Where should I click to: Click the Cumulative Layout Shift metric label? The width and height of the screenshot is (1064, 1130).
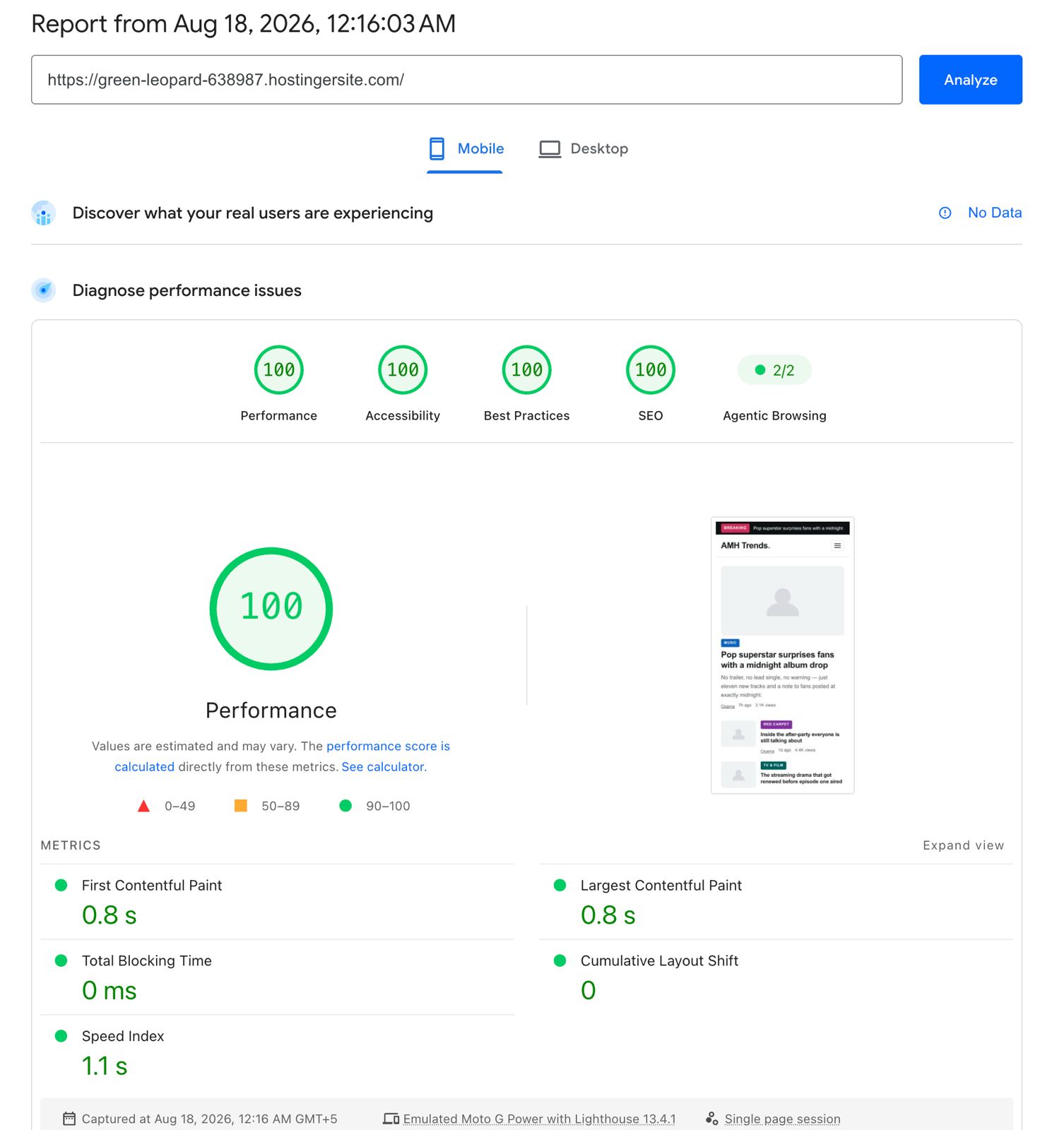[659, 961]
